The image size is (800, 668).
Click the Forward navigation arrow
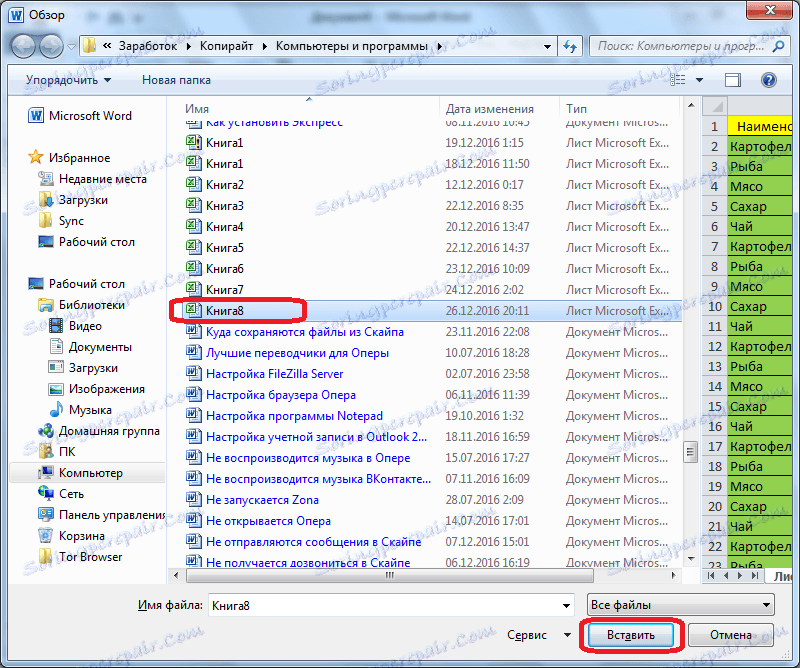(51, 47)
